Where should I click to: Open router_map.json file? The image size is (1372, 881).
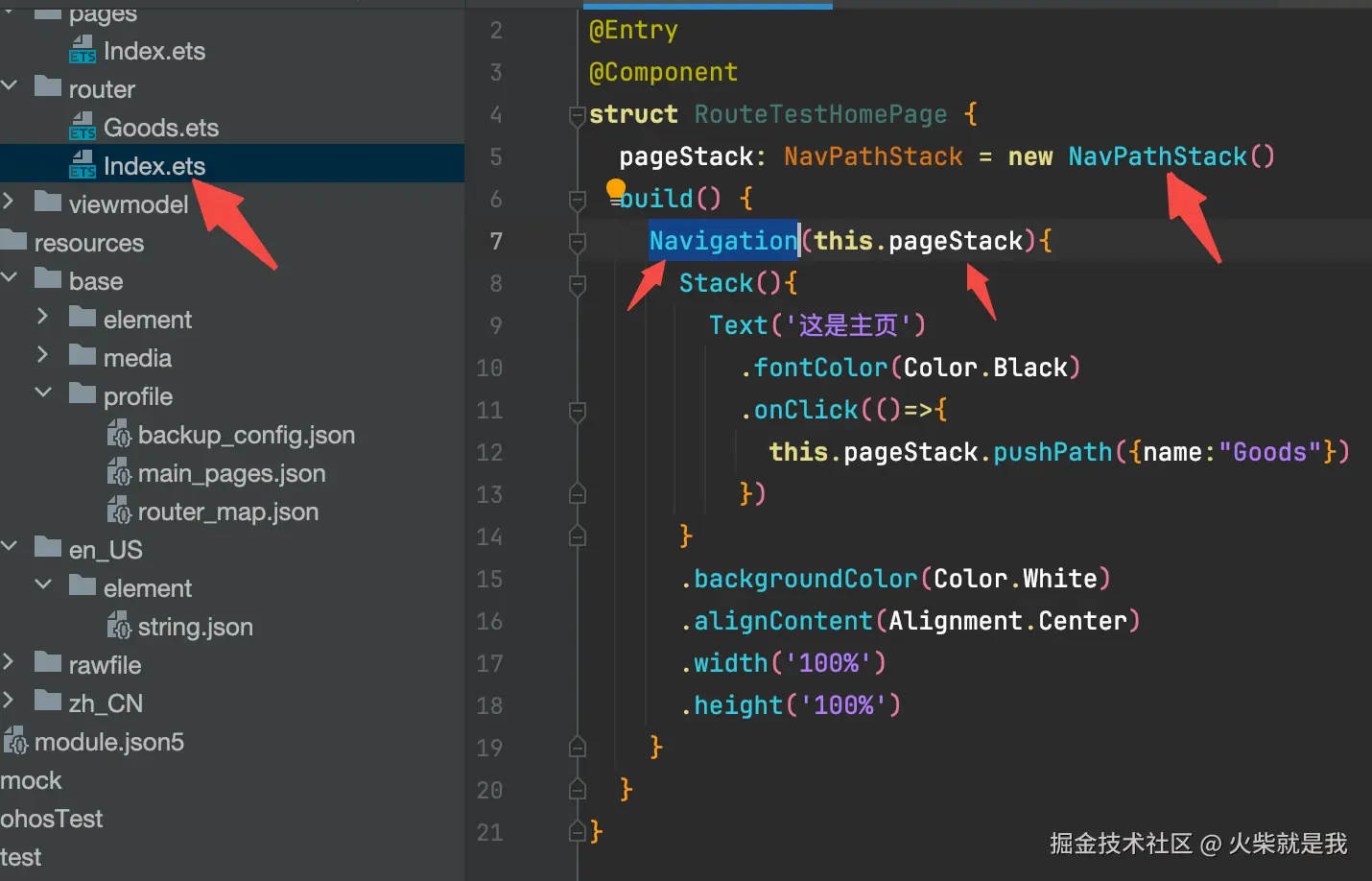[x=228, y=512]
